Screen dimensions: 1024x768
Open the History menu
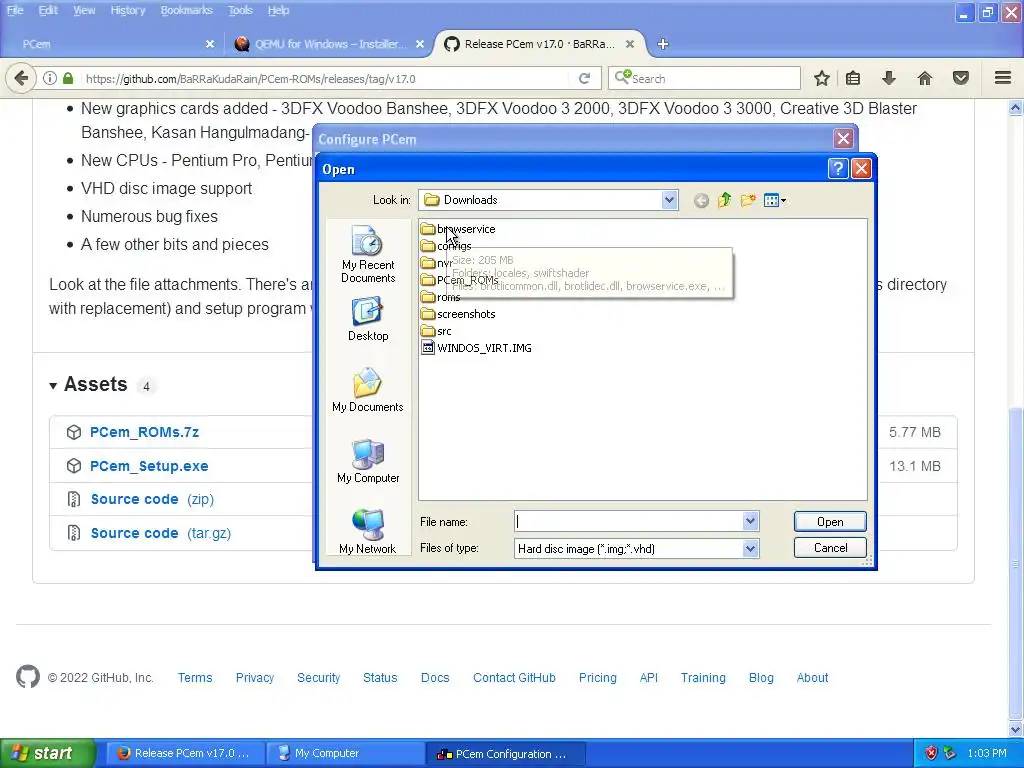point(127,10)
